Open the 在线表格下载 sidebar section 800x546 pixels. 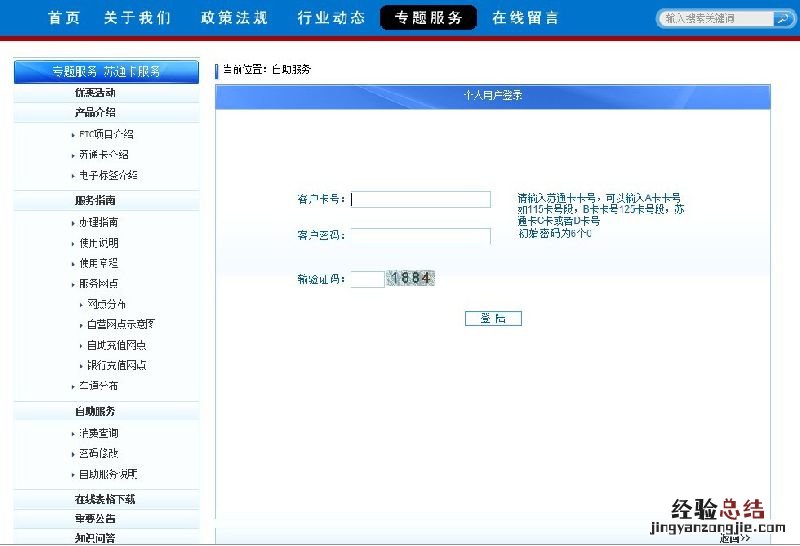tap(105, 500)
